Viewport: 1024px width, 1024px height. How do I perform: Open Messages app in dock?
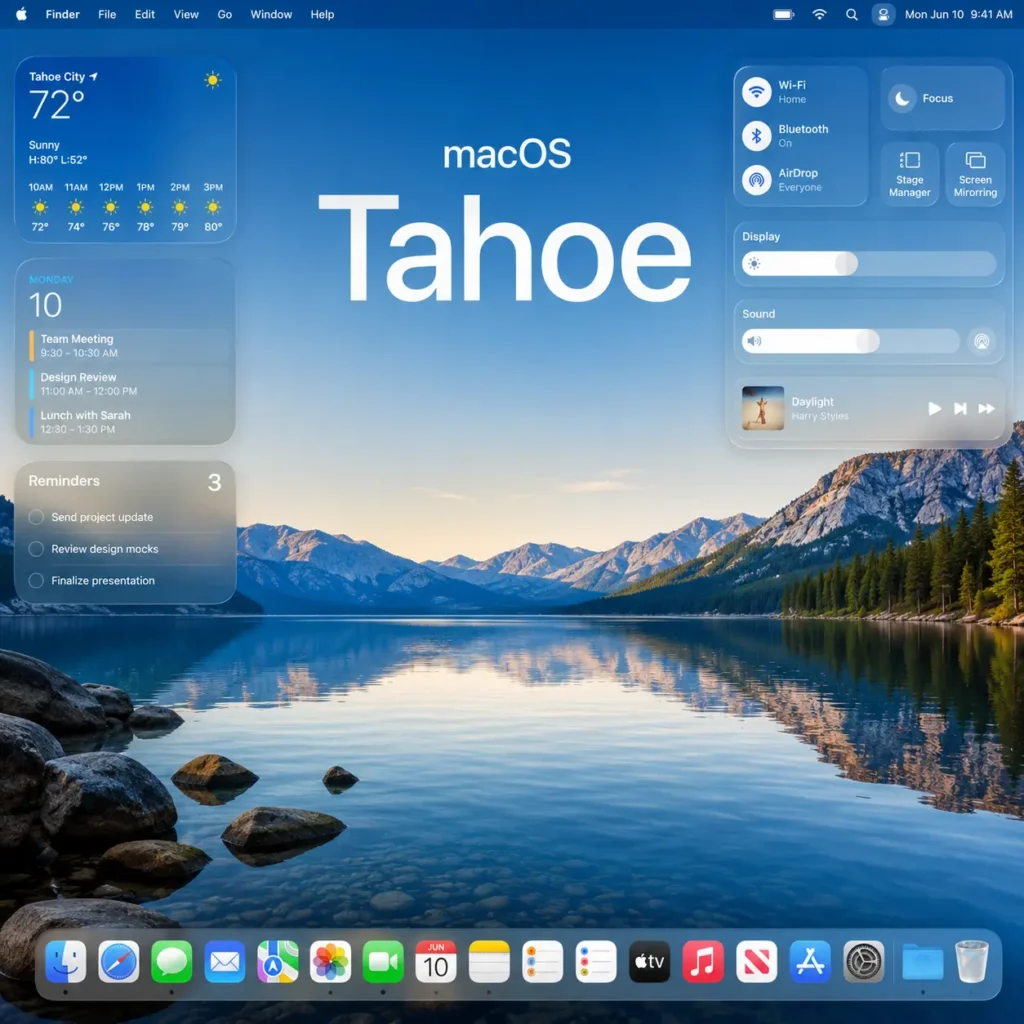(x=172, y=961)
